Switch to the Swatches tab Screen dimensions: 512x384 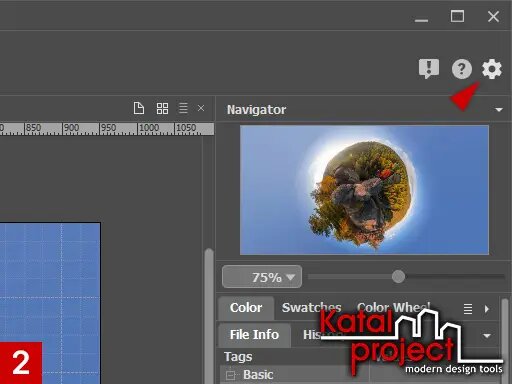[x=311, y=308]
